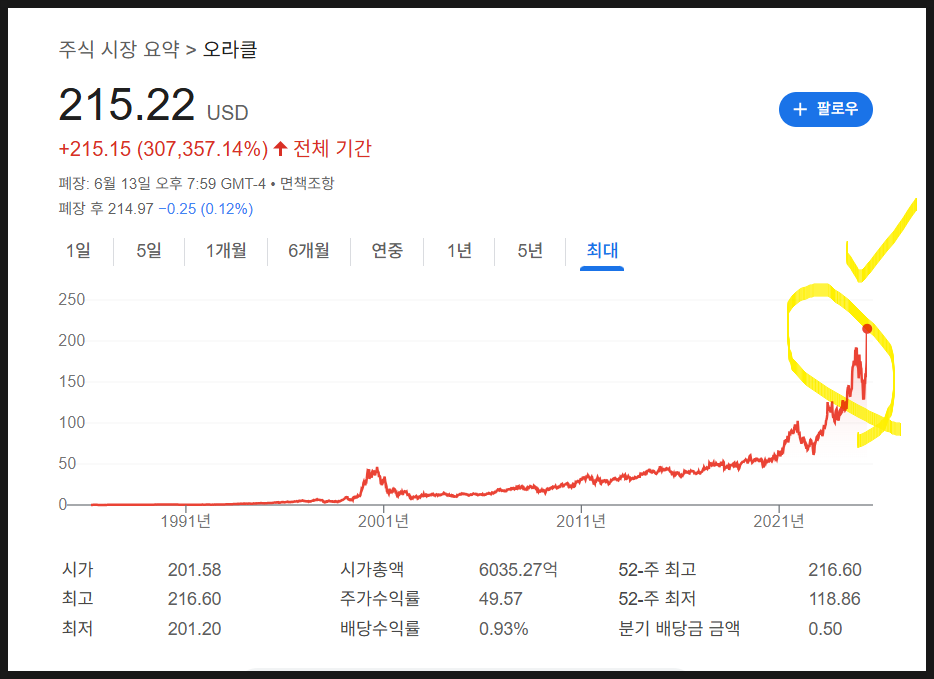
Task: Click the 2011년 axis label
Action: click(581, 522)
